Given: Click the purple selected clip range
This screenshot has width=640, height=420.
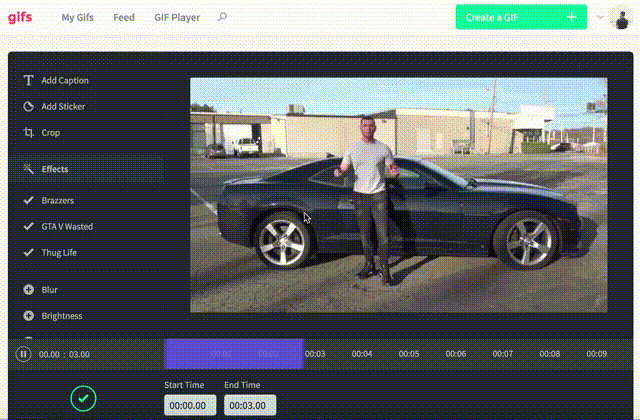Looking at the screenshot, I should pyautogui.click(x=233, y=354).
